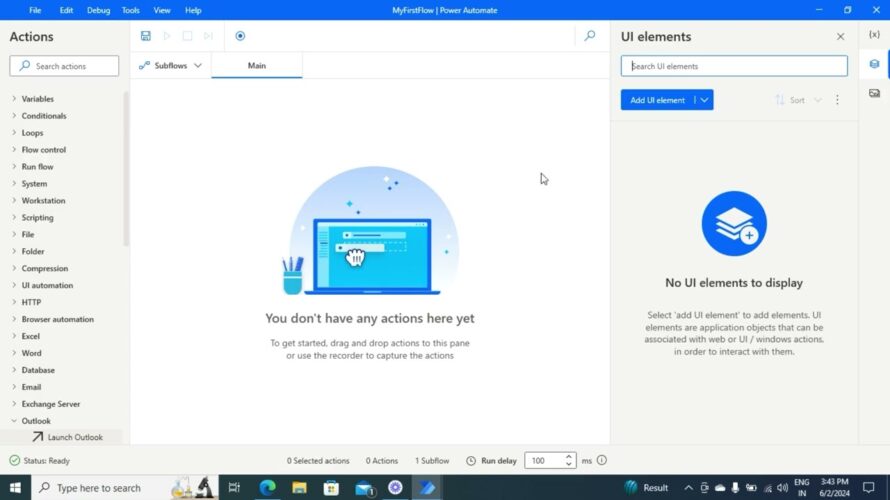Save the flow with the disk icon
890x500 pixels.
click(146, 36)
